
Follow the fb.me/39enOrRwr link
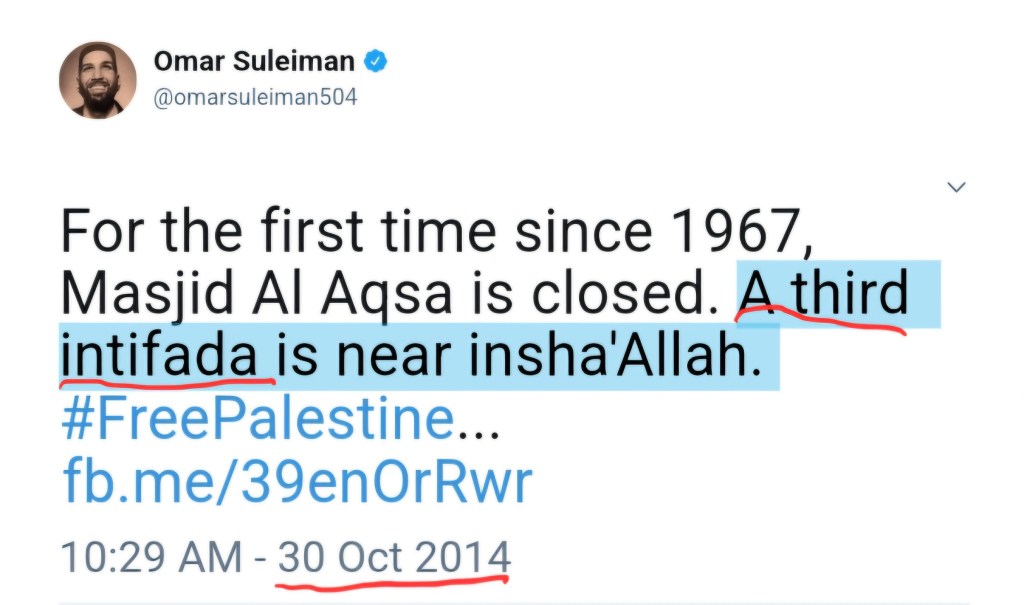tap(297, 484)
